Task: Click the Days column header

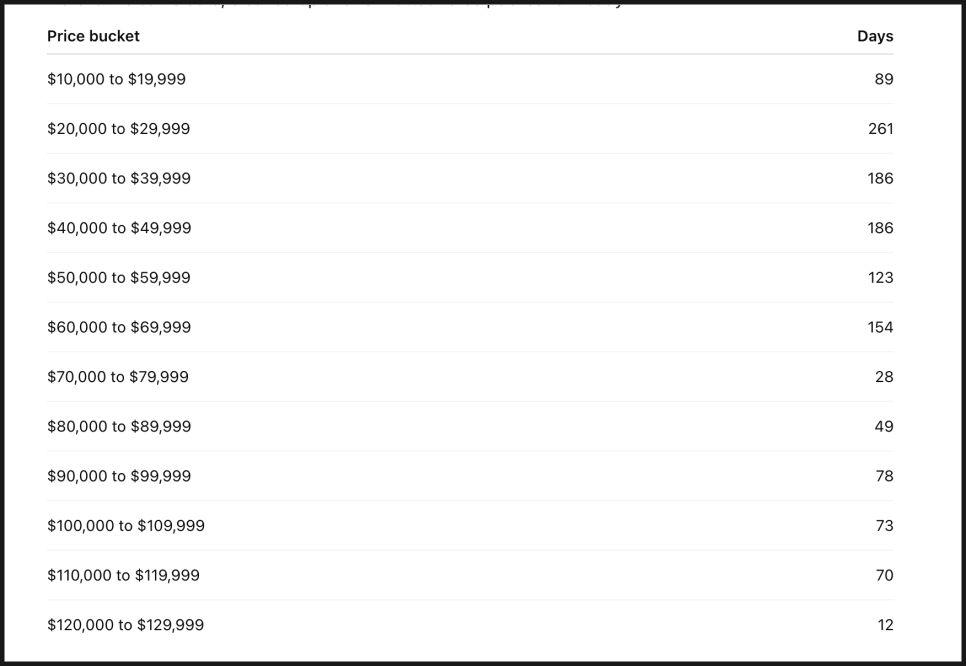Action: (x=875, y=36)
